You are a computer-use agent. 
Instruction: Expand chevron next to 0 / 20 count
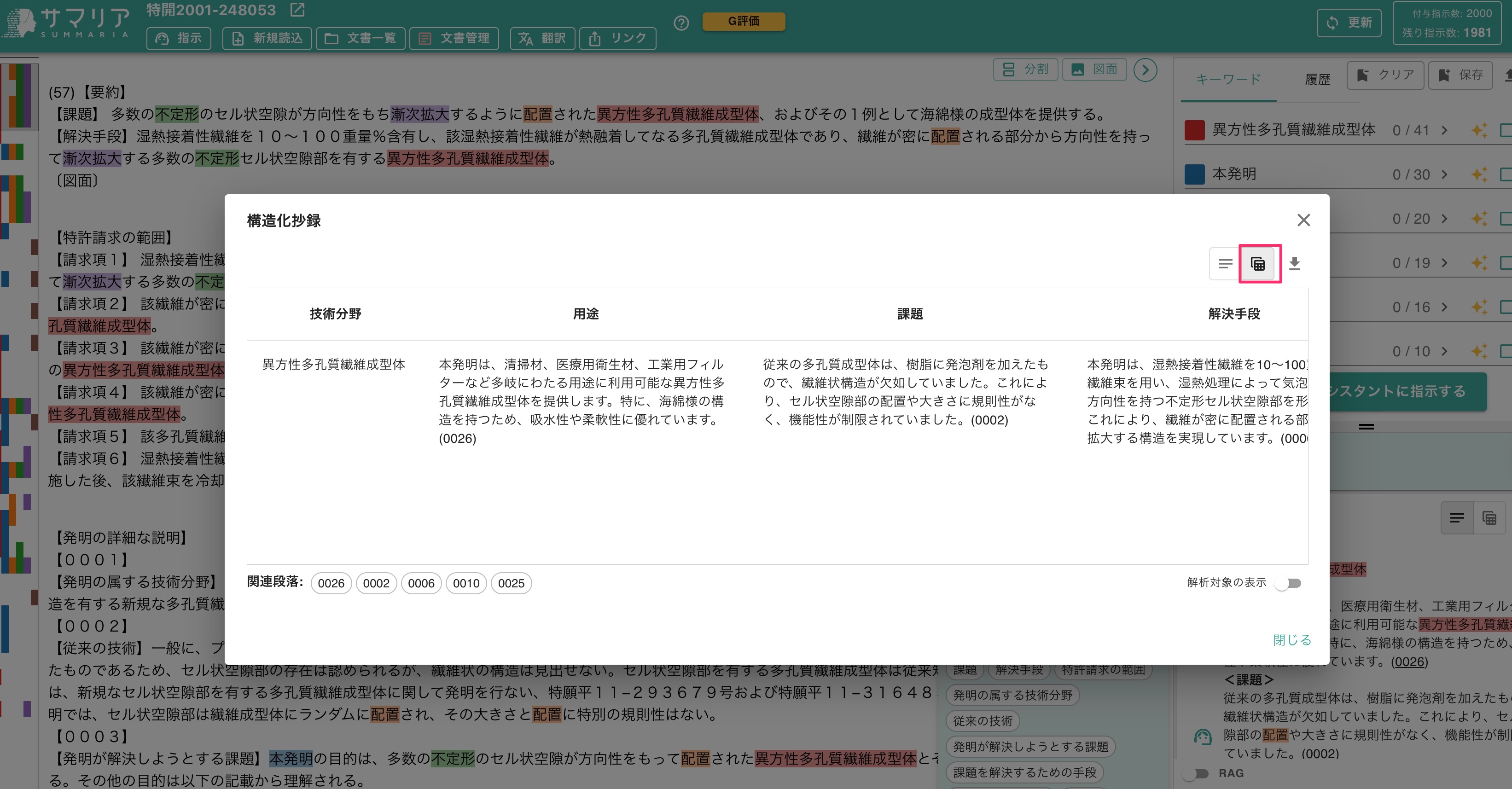click(1444, 218)
